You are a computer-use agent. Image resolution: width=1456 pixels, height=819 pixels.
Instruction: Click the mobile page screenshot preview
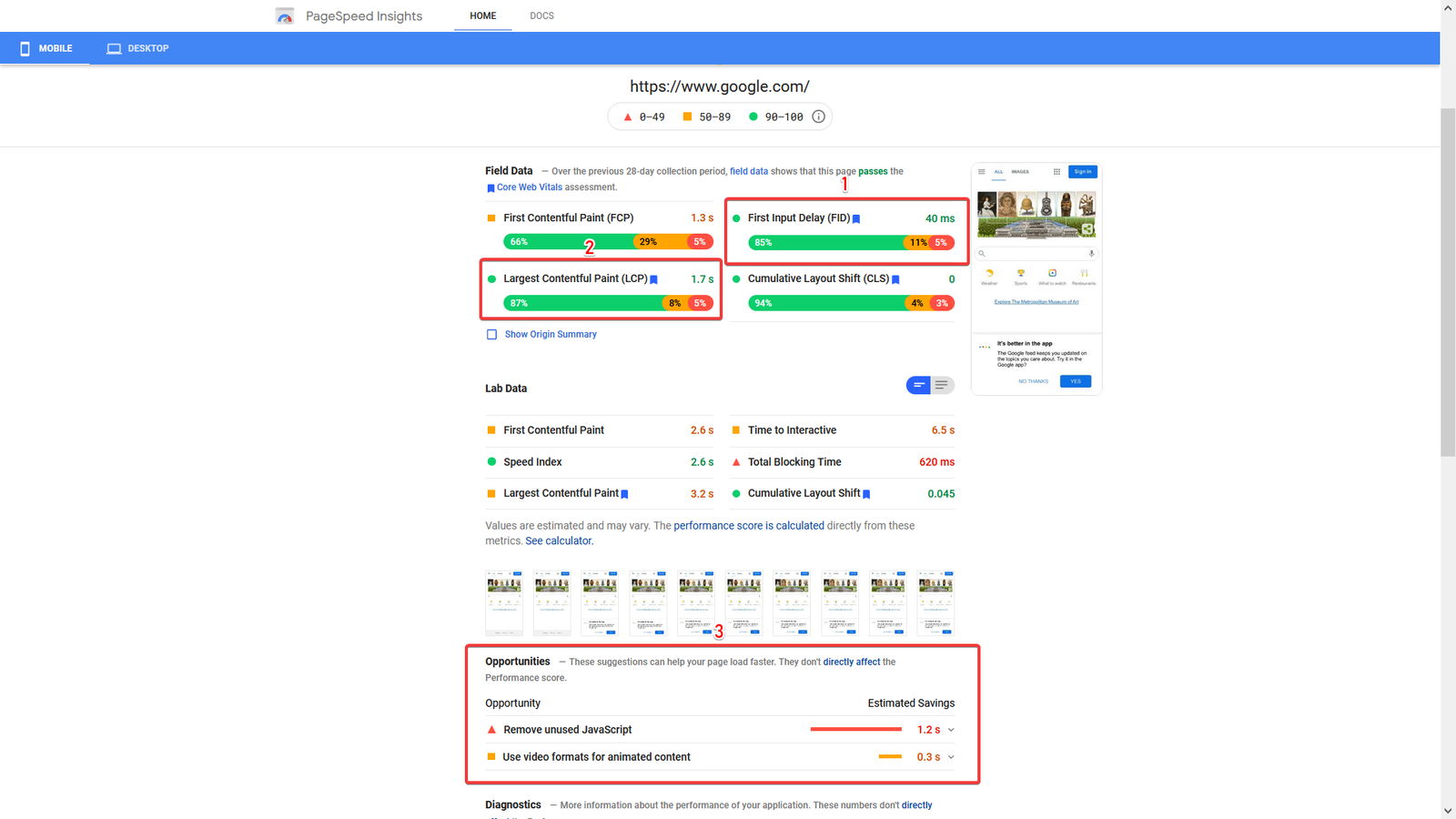point(1036,279)
